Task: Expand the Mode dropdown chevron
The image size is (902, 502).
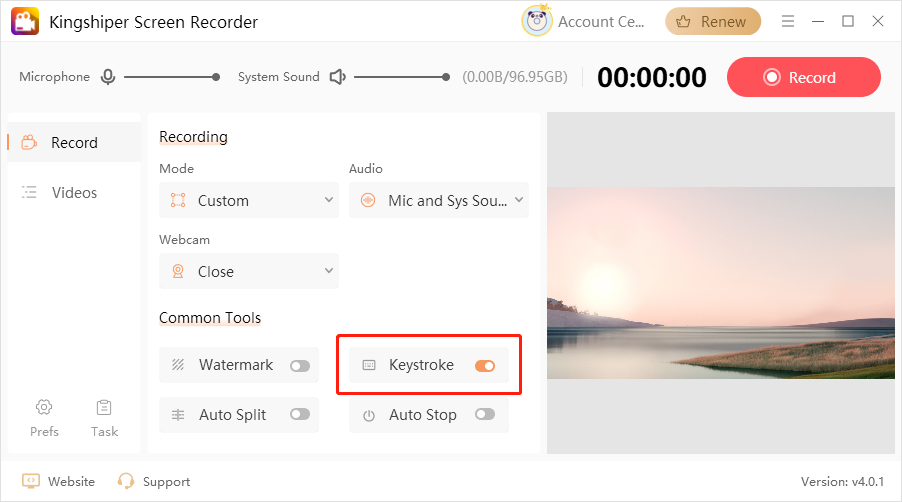Action: pos(328,200)
